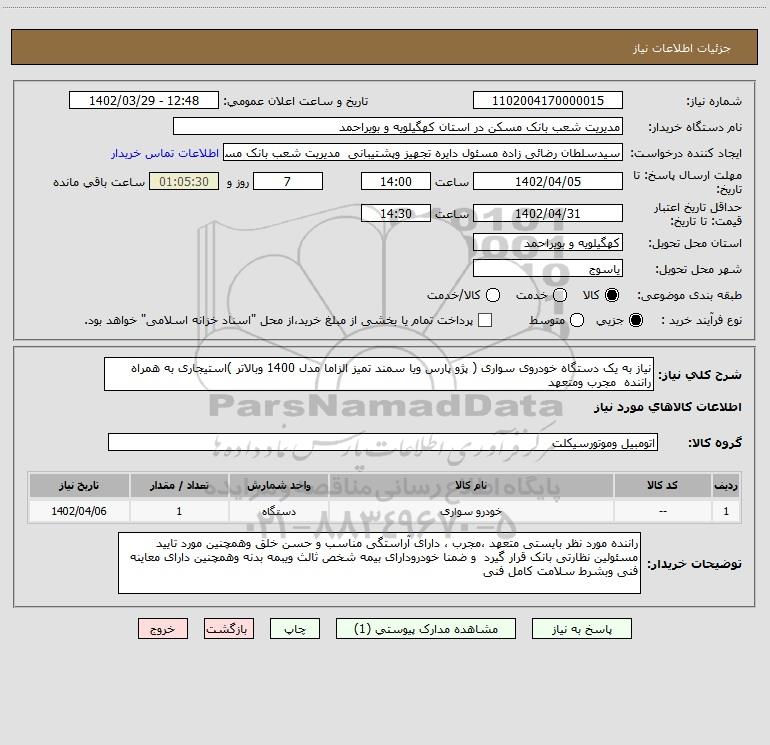This screenshot has height=745, width=770.
Task: Click the دستگاه unit cell
Action: pyautogui.click(x=278, y=511)
